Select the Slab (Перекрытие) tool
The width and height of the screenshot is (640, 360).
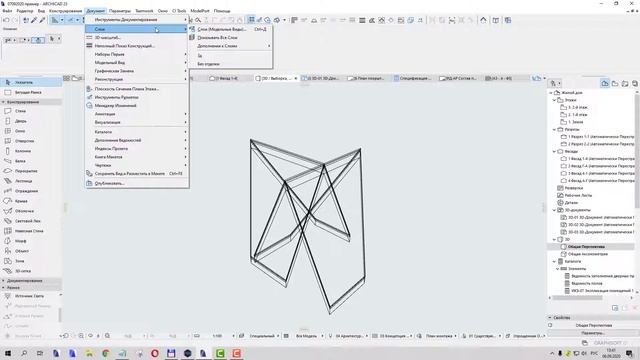(31, 171)
